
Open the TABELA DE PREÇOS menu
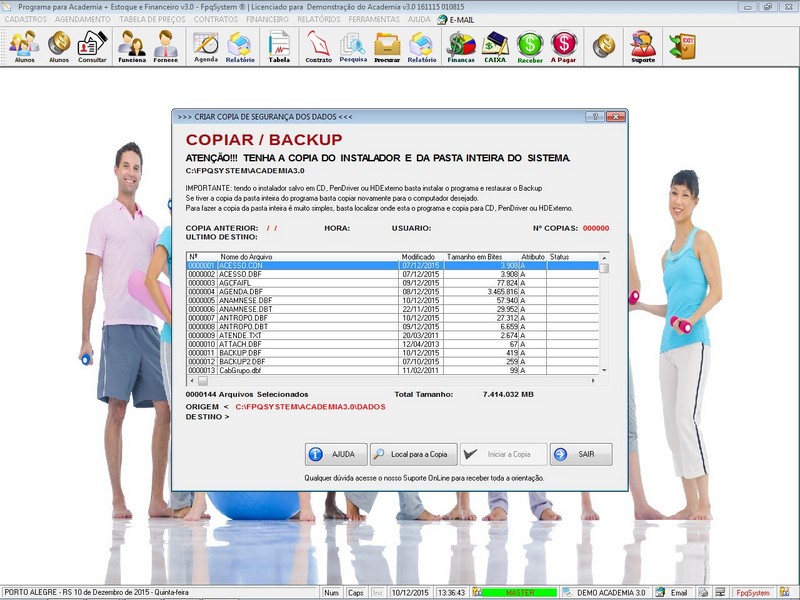(x=152, y=19)
